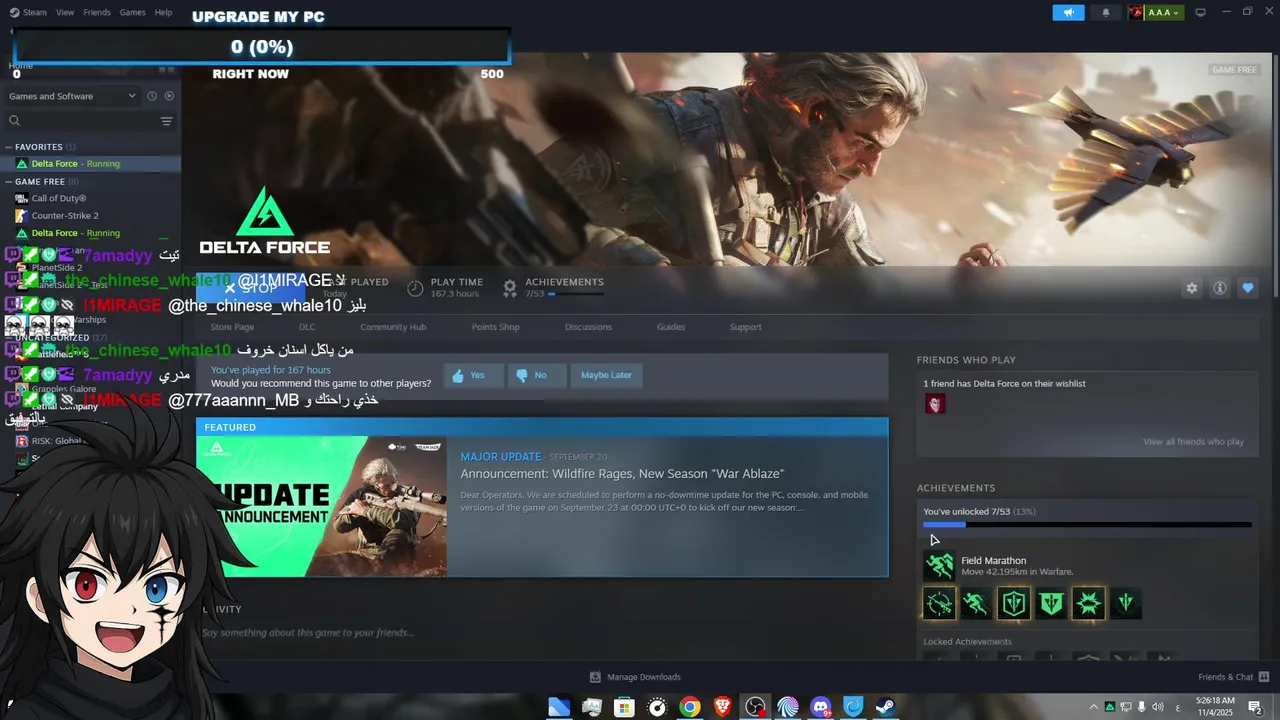Open the Guides tab
Viewport: 1280px width, 720px height.
coord(671,327)
